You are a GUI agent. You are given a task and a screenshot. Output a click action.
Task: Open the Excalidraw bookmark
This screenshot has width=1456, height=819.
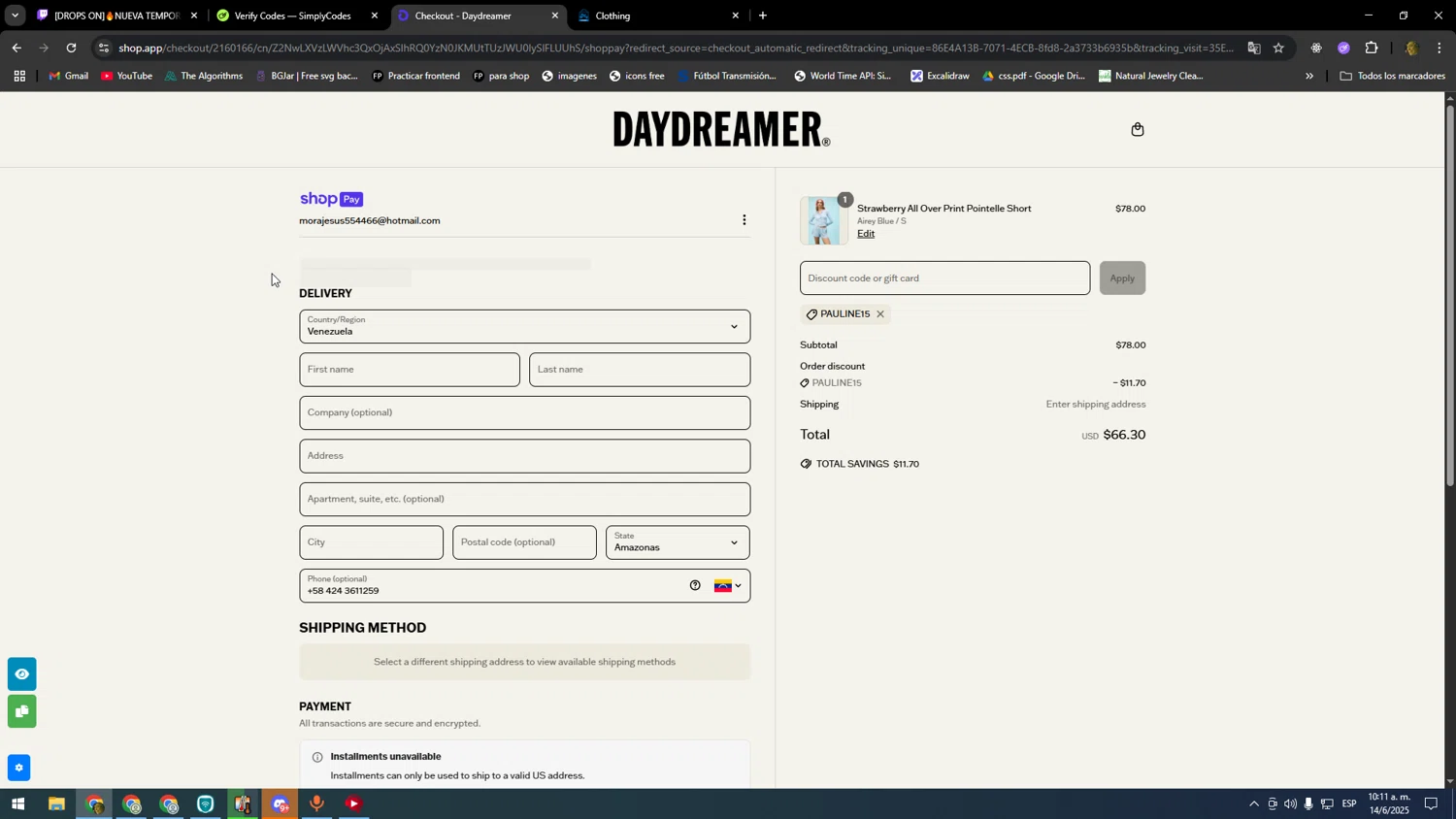pyautogui.click(x=941, y=76)
